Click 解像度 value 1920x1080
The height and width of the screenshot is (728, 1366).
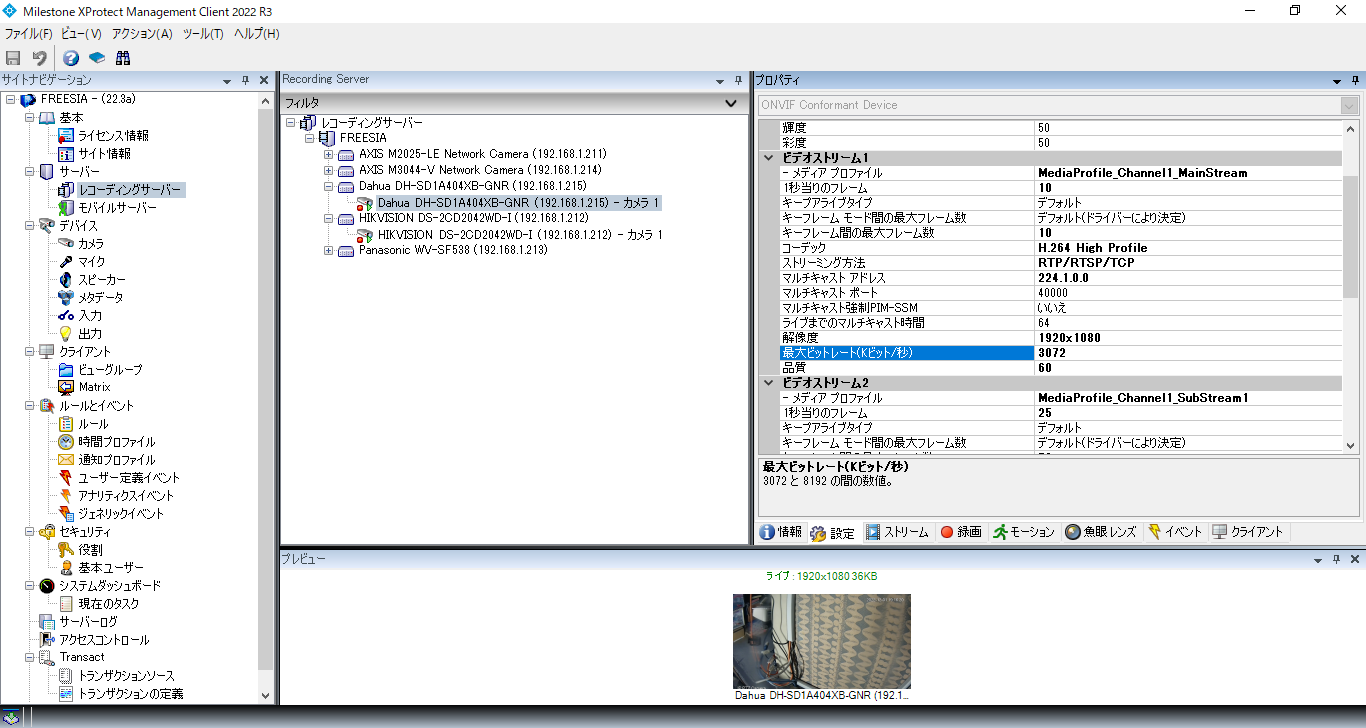[x=1188, y=338]
